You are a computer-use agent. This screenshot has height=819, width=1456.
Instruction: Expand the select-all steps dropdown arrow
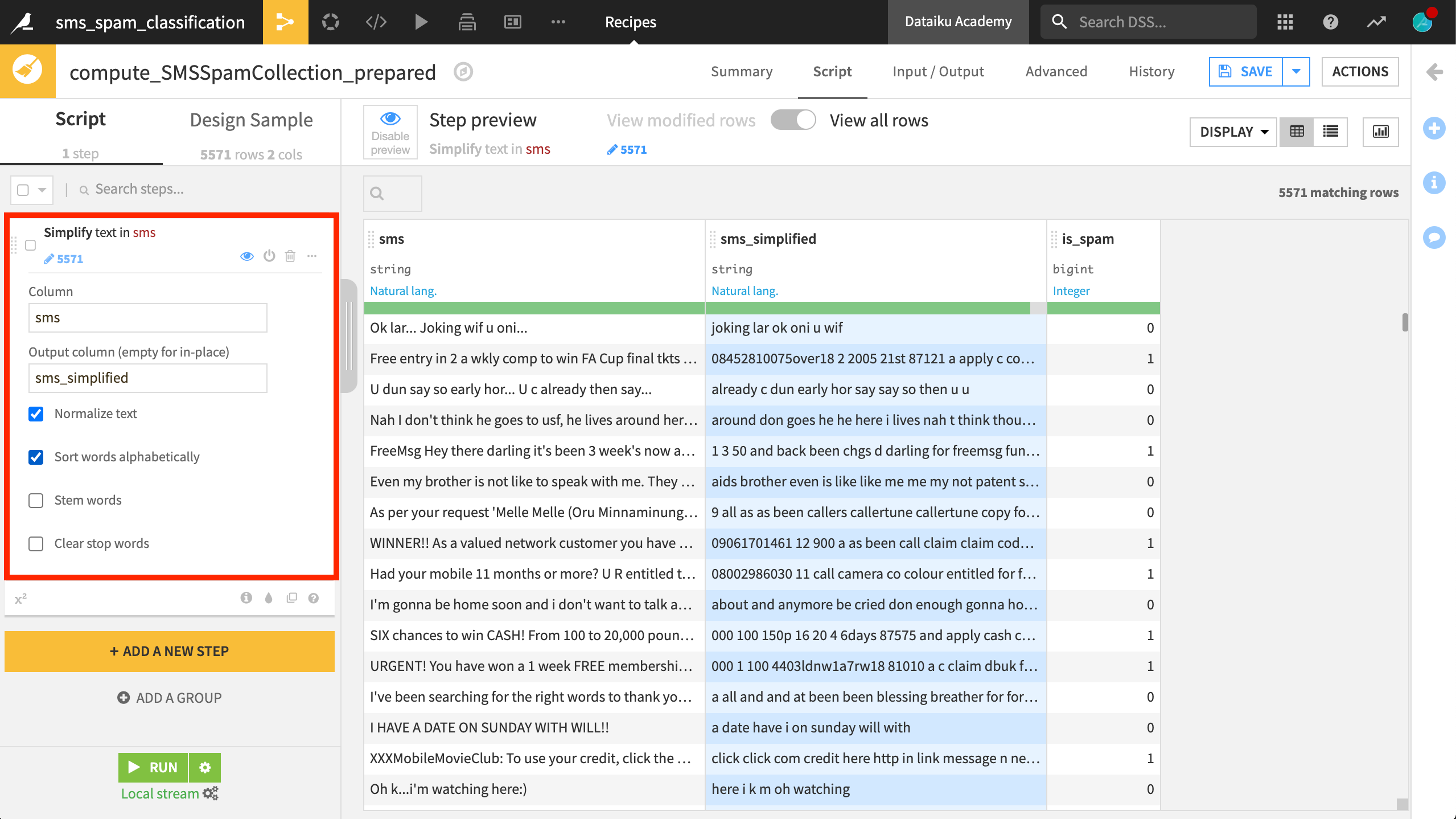42,190
